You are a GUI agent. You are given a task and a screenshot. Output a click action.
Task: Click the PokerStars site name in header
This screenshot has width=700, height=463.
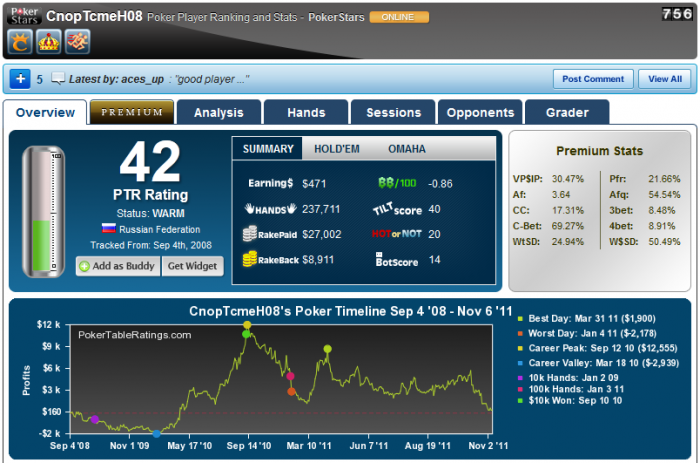[x=336, y=17]
